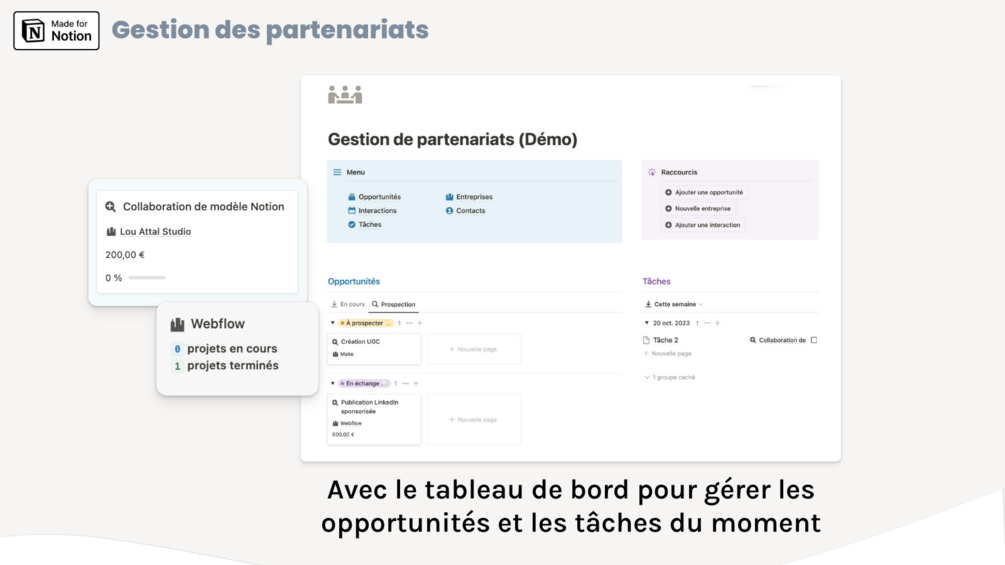The width and height of the screenshot is (1005, 565).
Task: Click the hamburger icon beside Menu
Action: coord(337,172)
